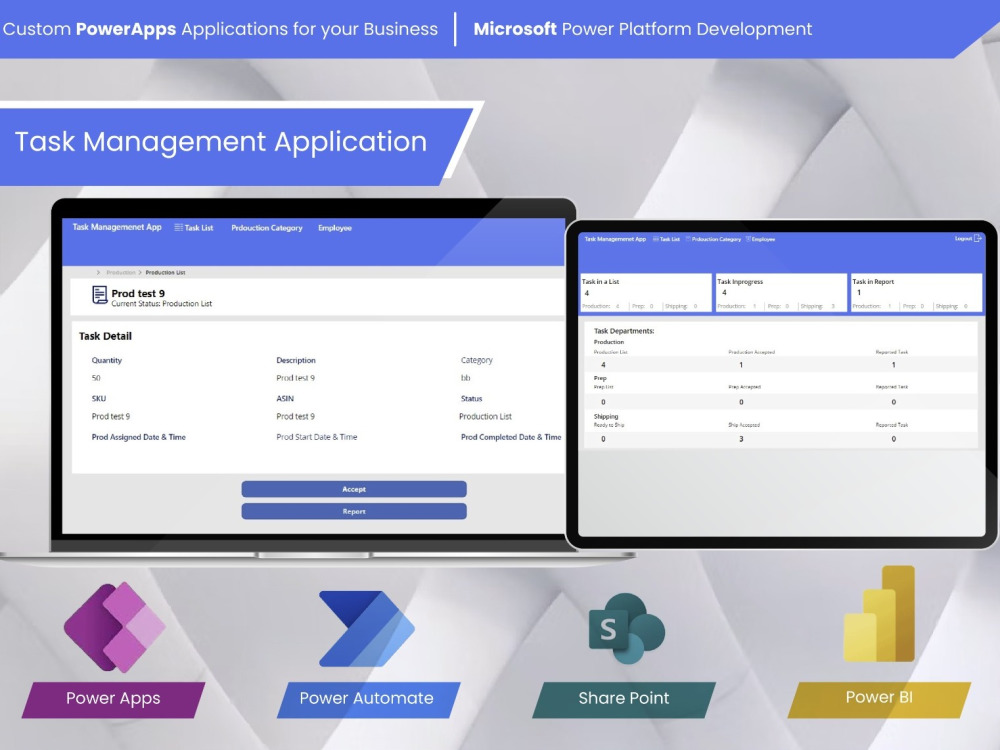Click the Prep Accepted column label

(744, 387)
